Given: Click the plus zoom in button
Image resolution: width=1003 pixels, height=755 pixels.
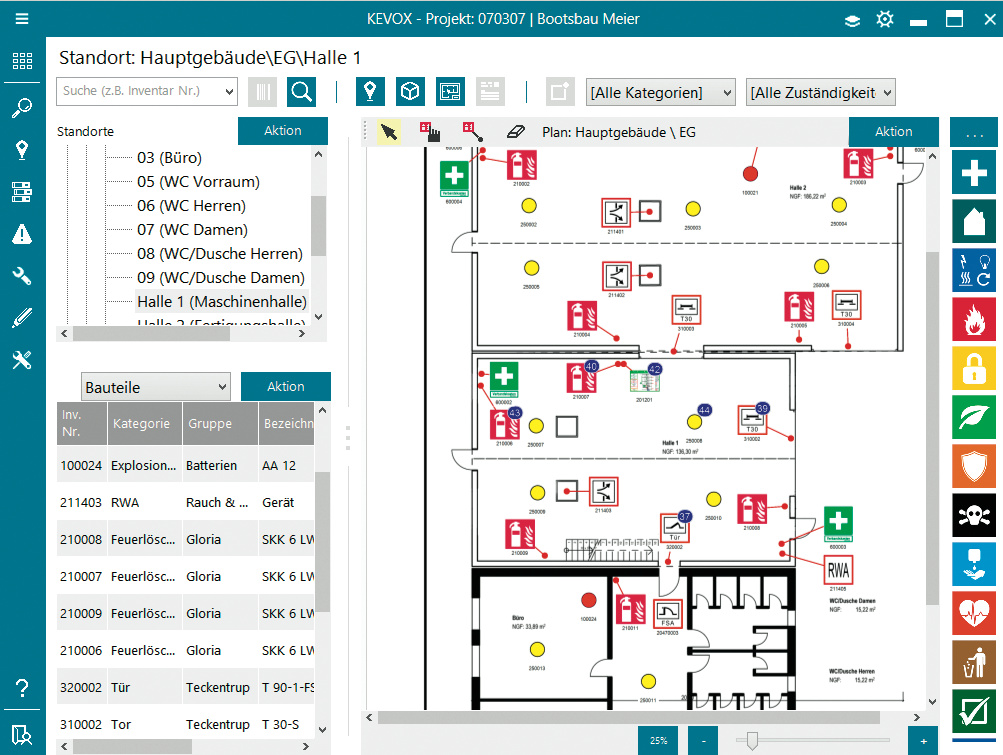Looking at the screenshot, I should click(x=923, y=740).
